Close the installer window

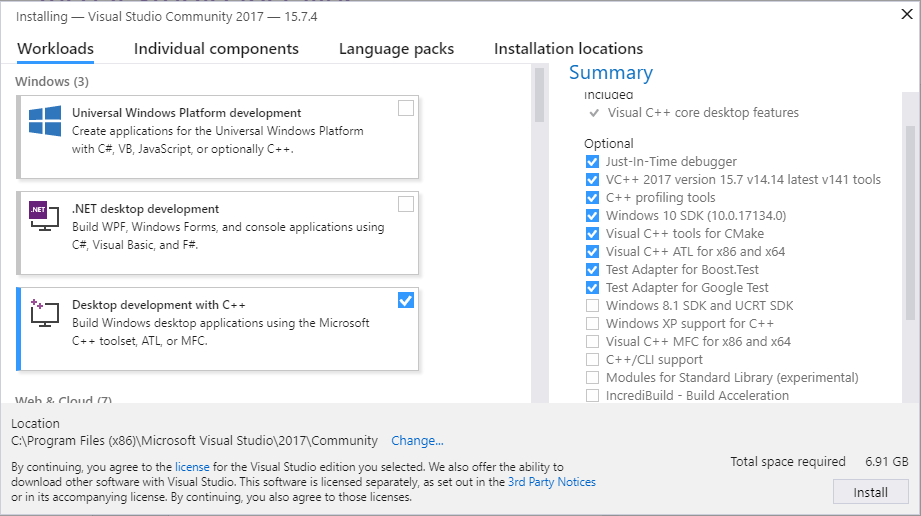click(x=905, y=13)
